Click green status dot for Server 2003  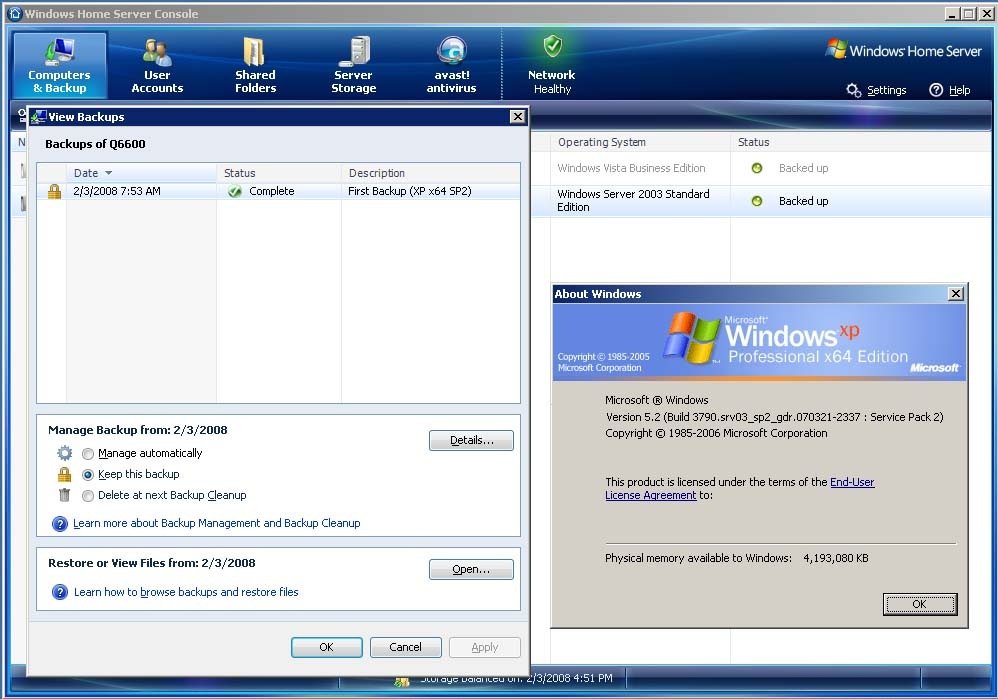[x=757, y=201]
